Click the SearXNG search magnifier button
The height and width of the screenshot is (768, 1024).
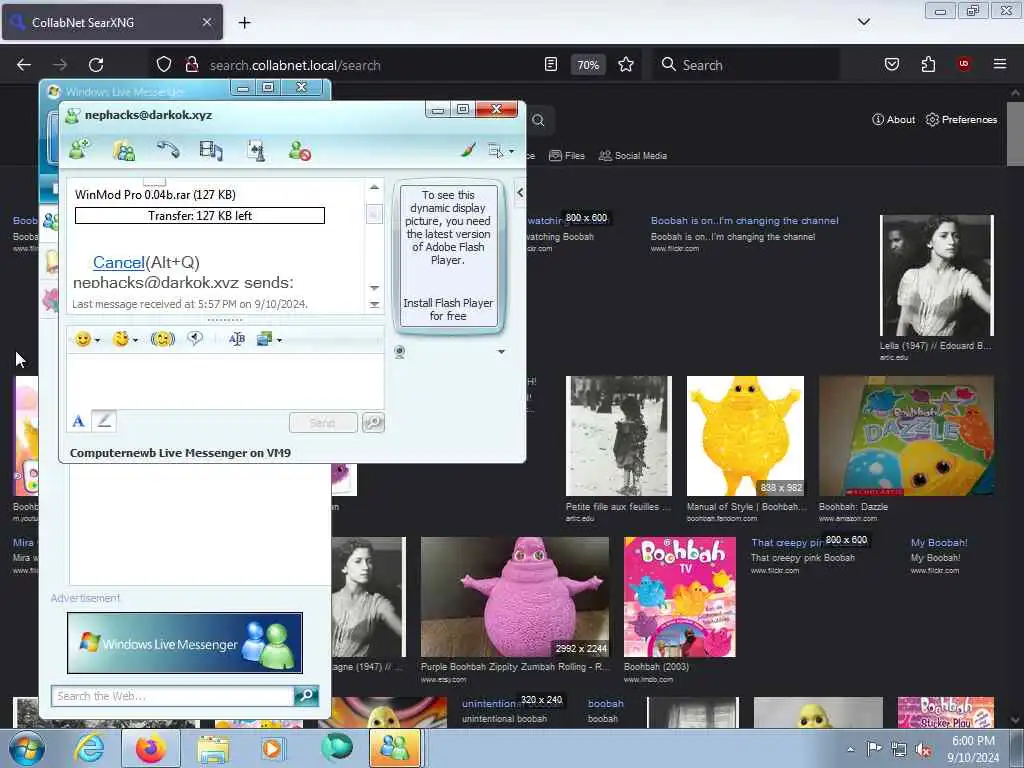coord(538,120)
